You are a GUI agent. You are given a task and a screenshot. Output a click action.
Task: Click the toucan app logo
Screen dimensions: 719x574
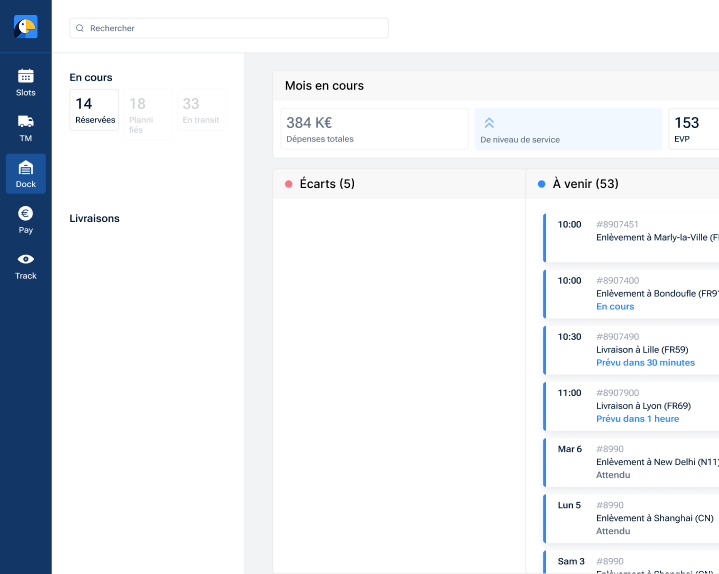tap(26, 27)
